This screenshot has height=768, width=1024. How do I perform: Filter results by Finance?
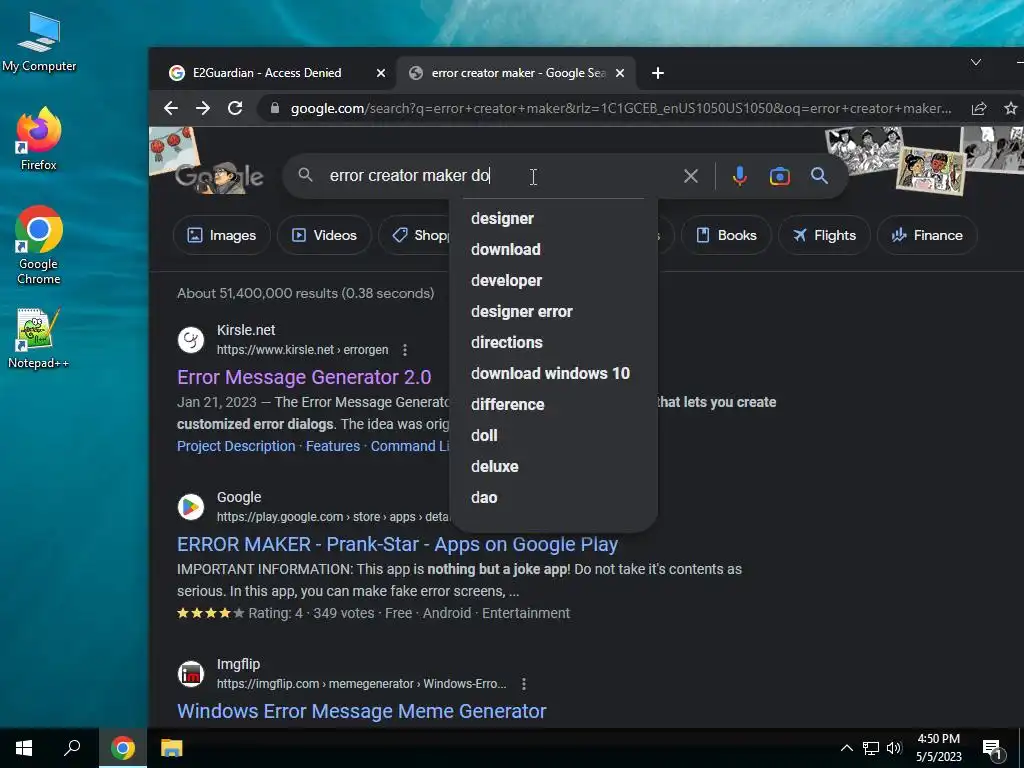927,235
